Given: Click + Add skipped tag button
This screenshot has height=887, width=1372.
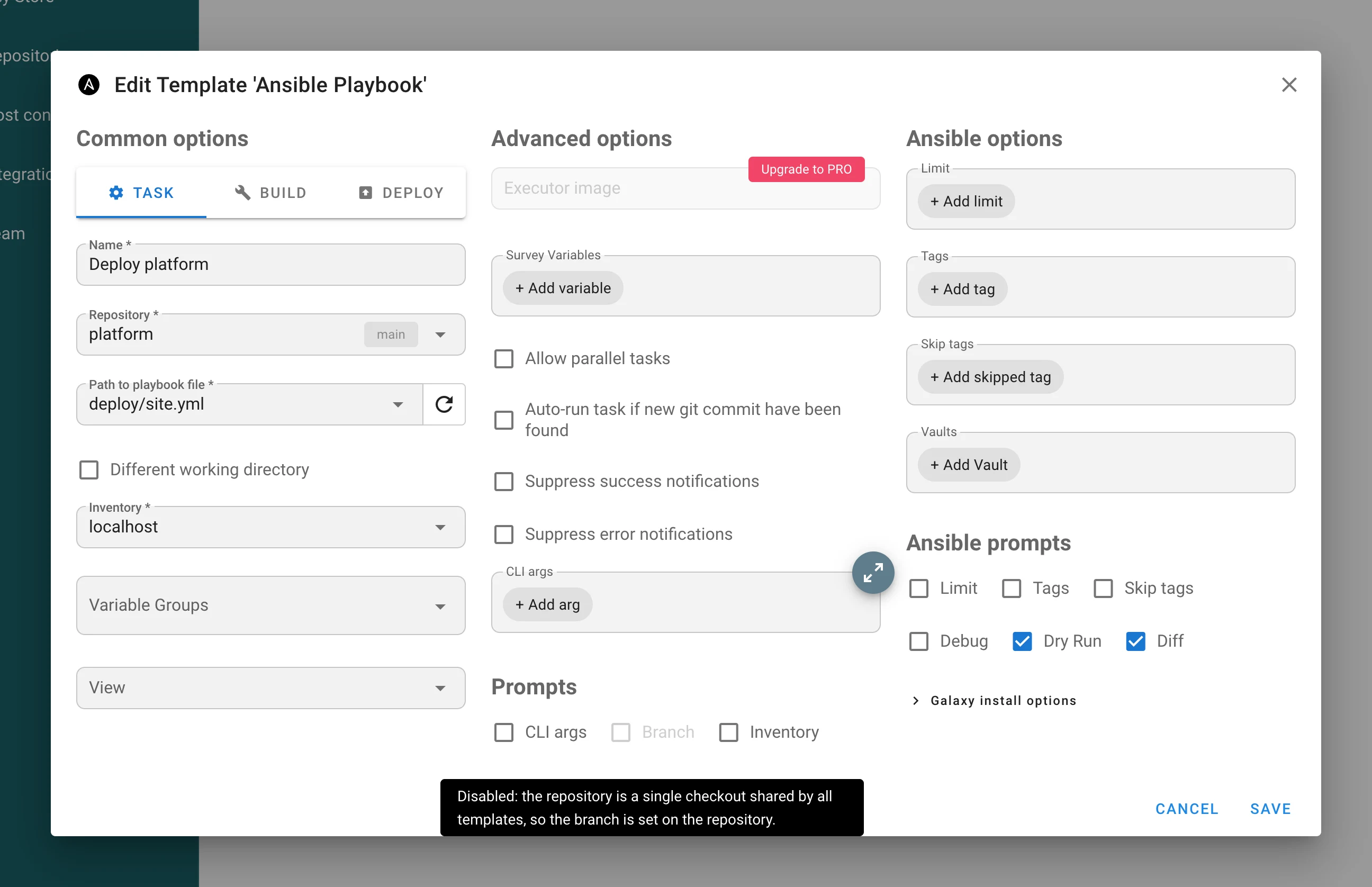Looking at the screenshot, I should point(990,377).
